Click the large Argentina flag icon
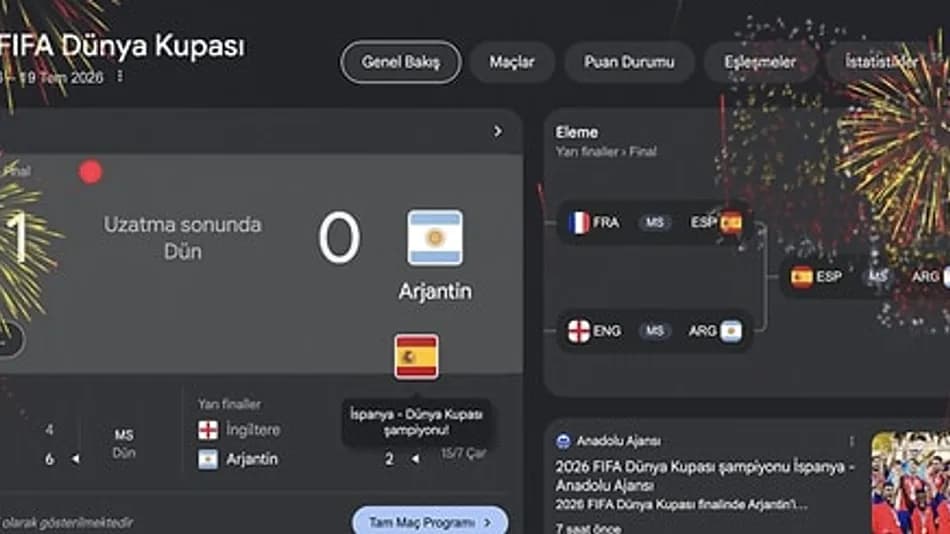950x534 pixels. pos(435,238)
